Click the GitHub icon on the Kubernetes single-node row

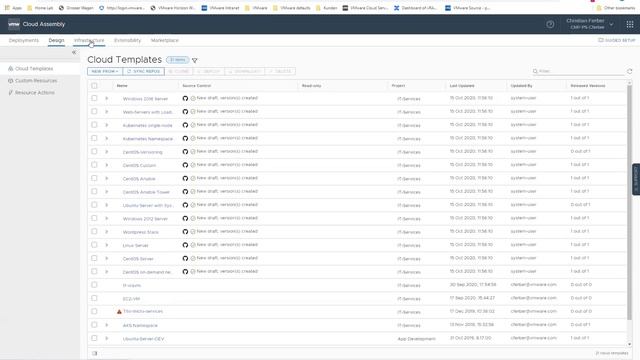pos(185,125)
